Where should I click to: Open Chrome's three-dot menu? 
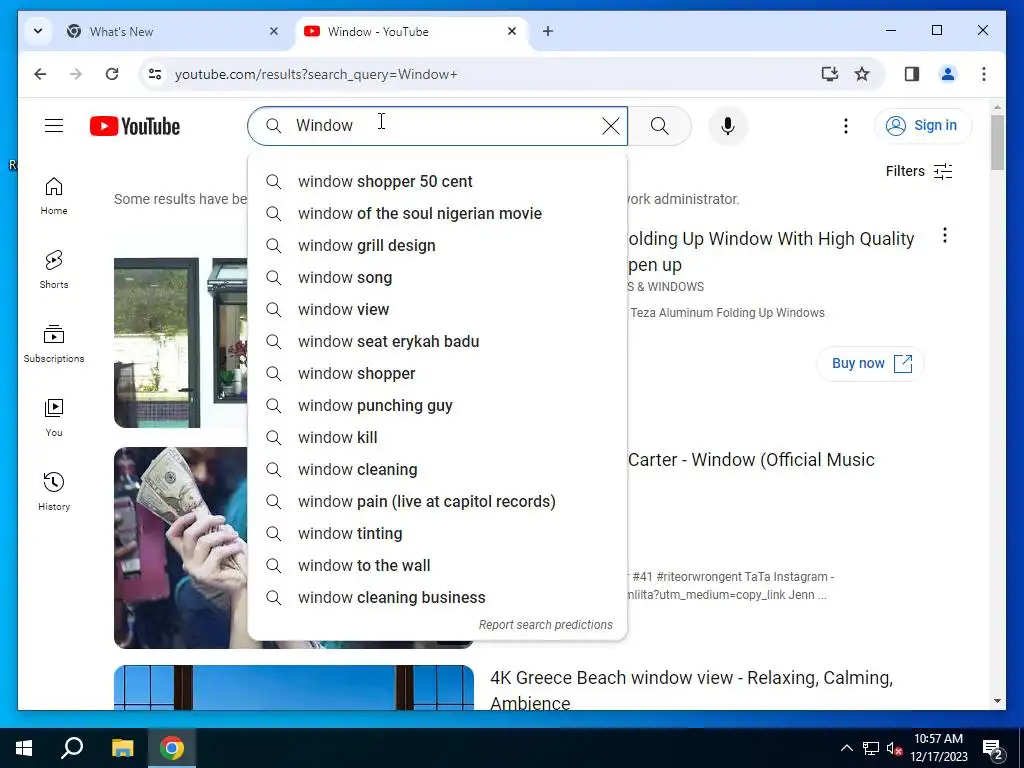[x=984, y=74]
